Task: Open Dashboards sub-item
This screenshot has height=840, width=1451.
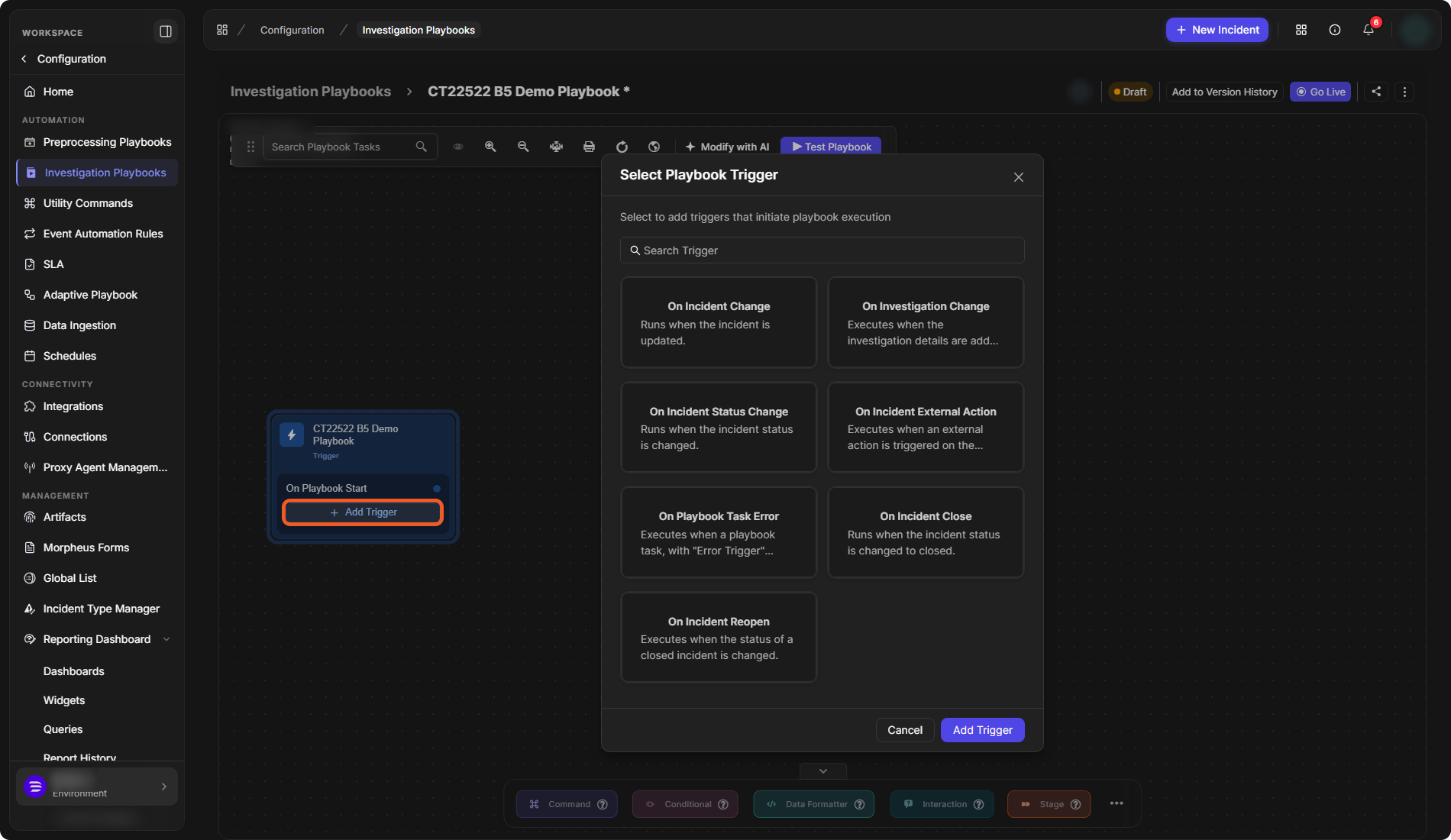Action: (x=74, y=671)
